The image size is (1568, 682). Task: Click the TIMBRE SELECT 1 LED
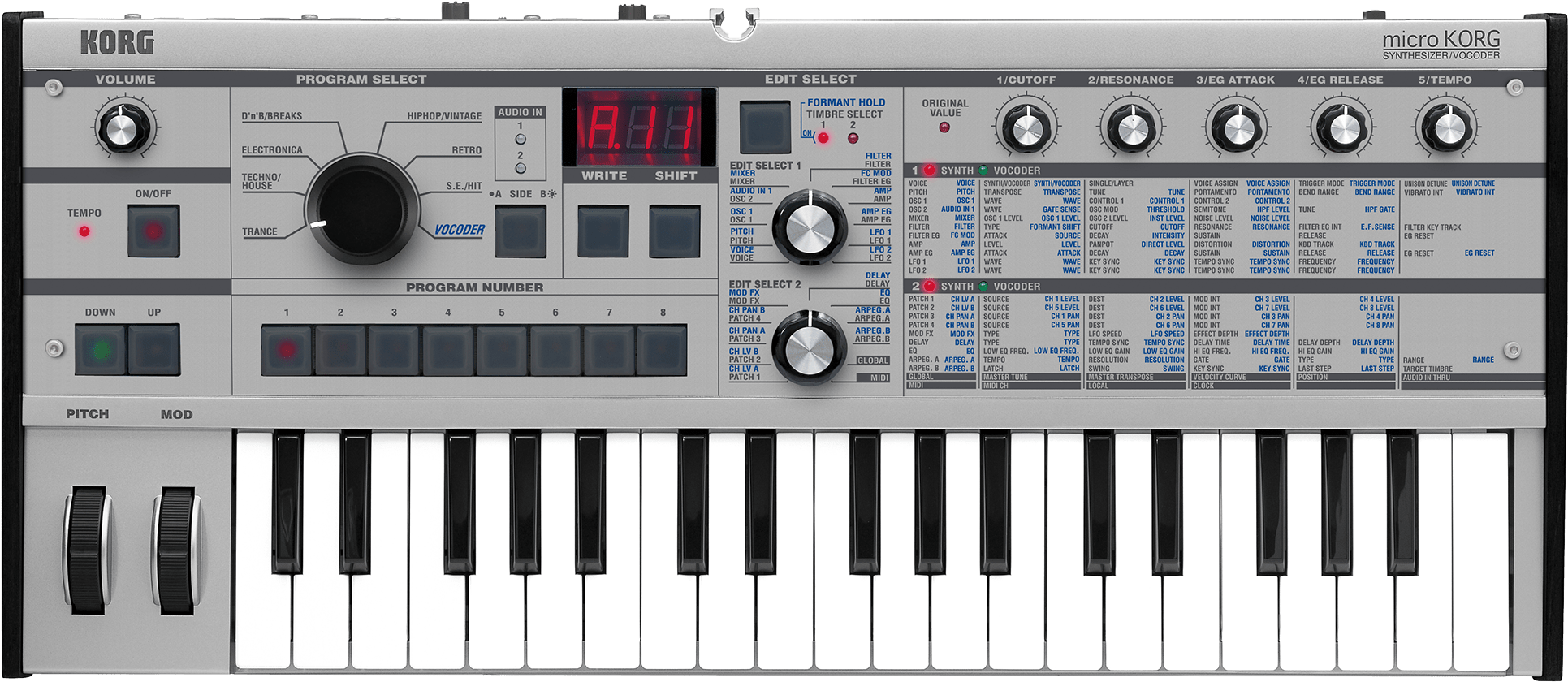coord(823,138)
